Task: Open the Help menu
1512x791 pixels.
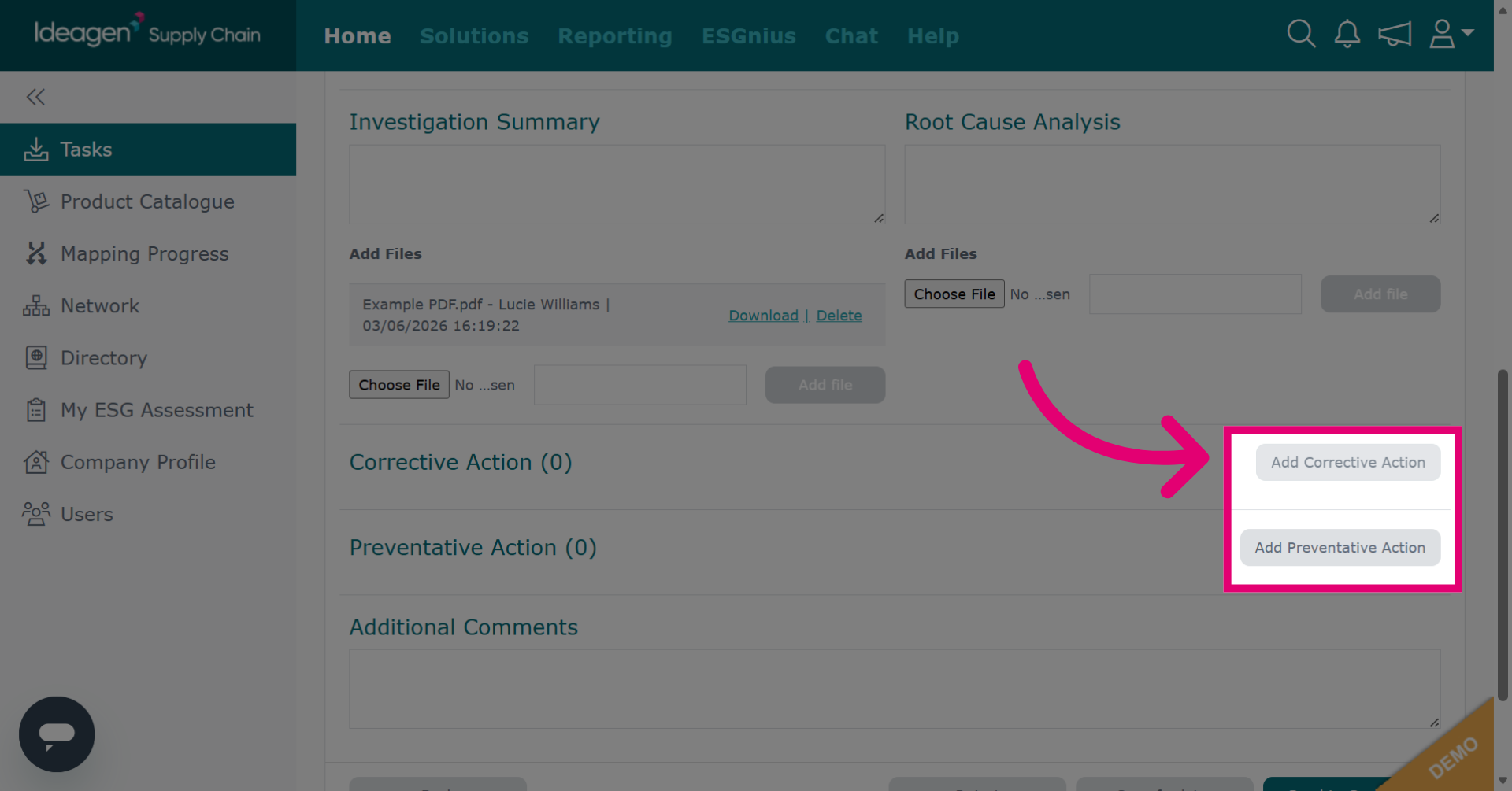Action: pos(933,36)
